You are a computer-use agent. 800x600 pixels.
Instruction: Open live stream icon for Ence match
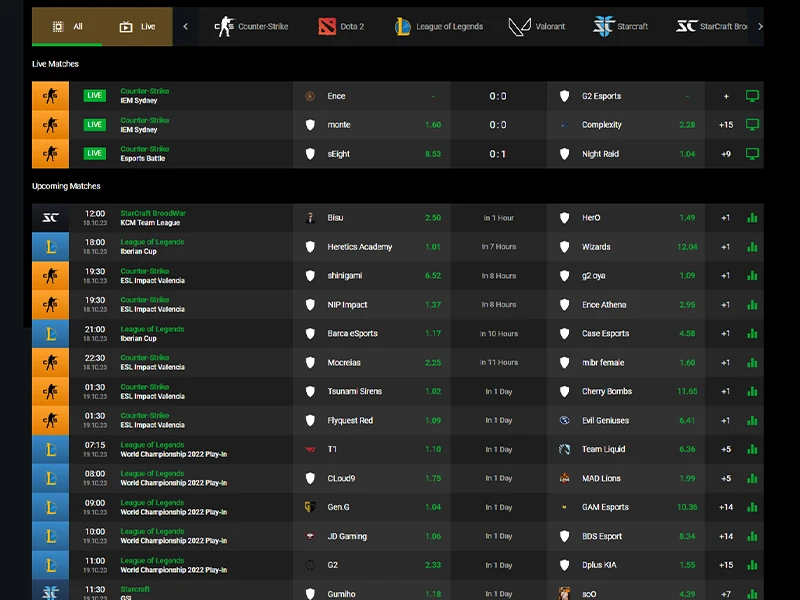pos(752,96)
